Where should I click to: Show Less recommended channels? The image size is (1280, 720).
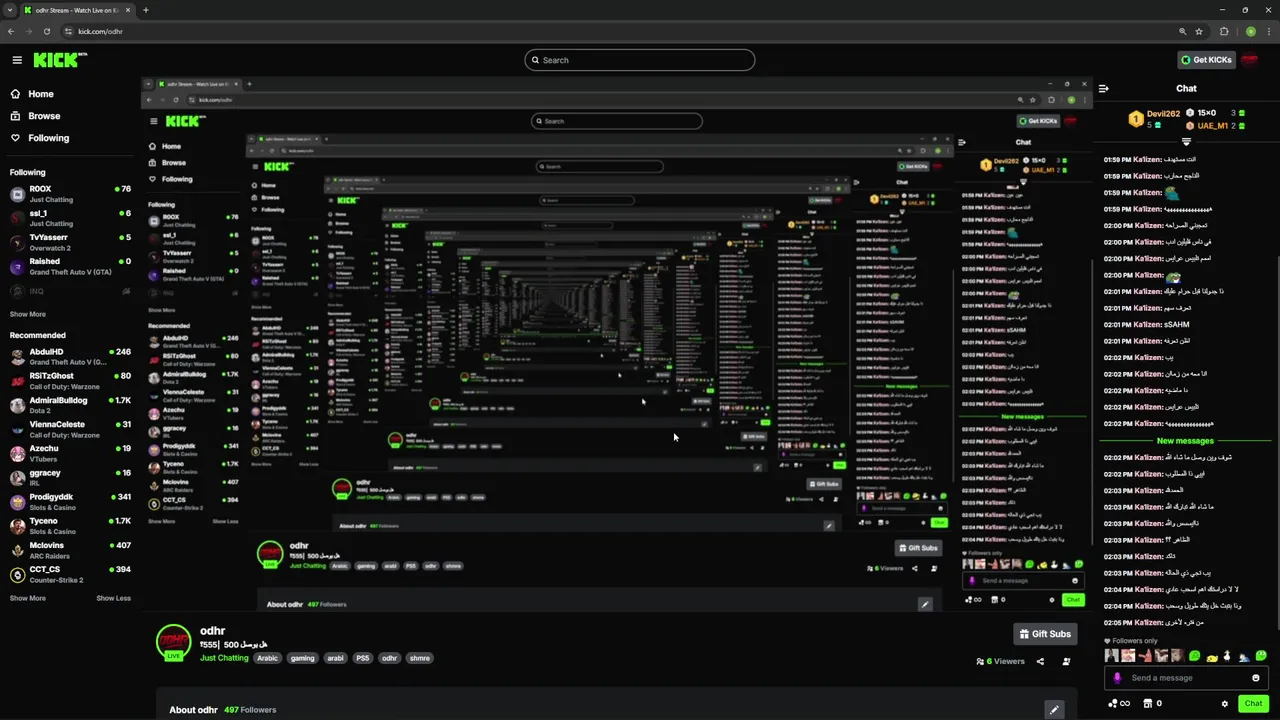click(x=113, y=598)
